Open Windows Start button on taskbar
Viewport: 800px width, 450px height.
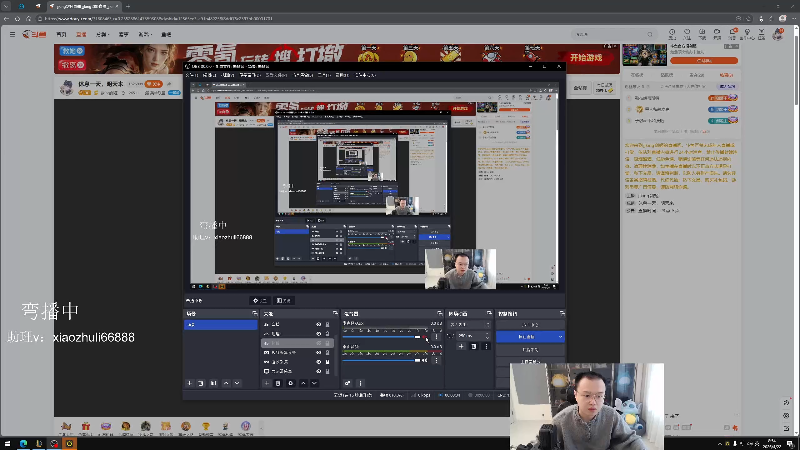click(7, 443)
